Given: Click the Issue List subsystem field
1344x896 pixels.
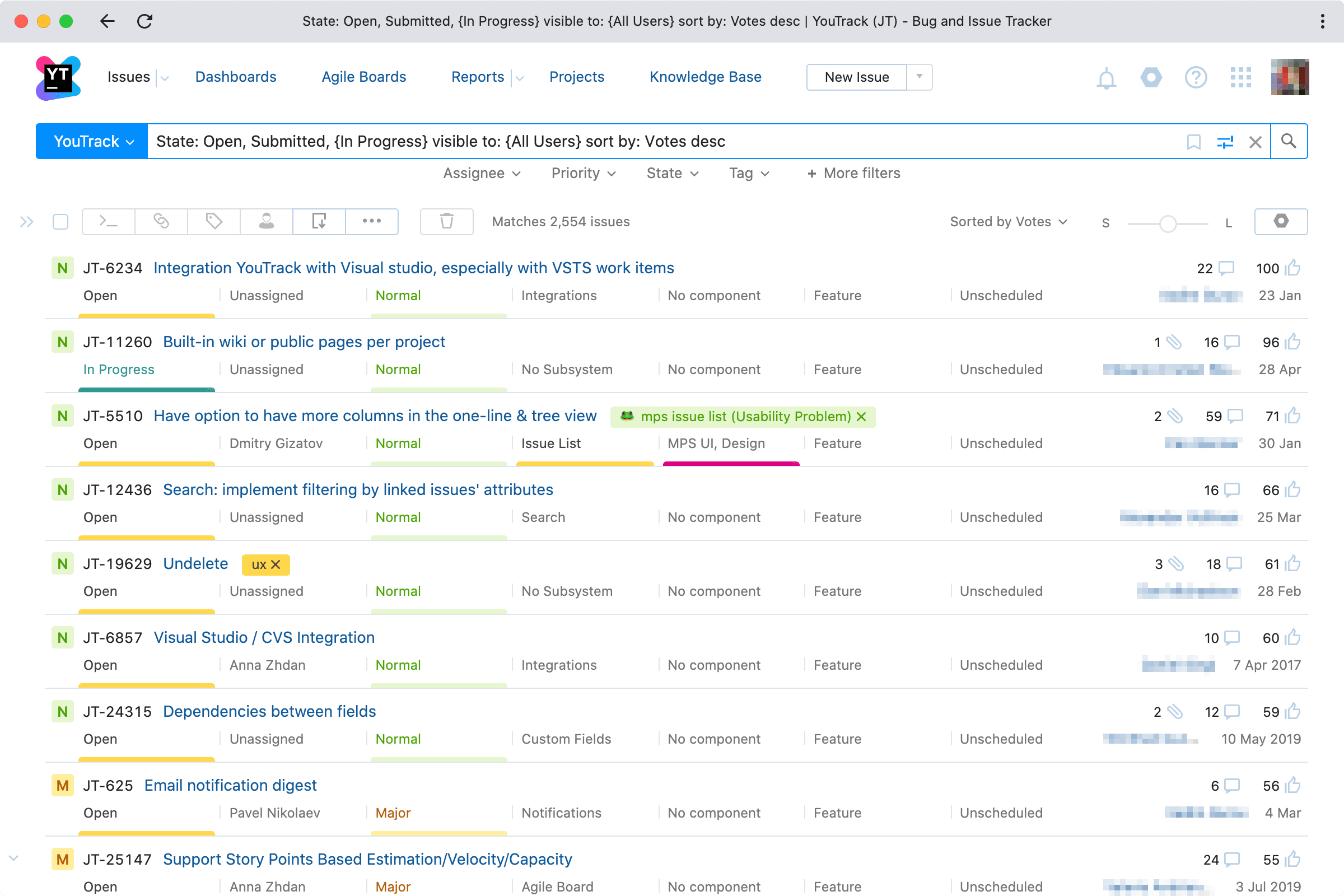Looking at the screenshot, I should click(550, 443).
